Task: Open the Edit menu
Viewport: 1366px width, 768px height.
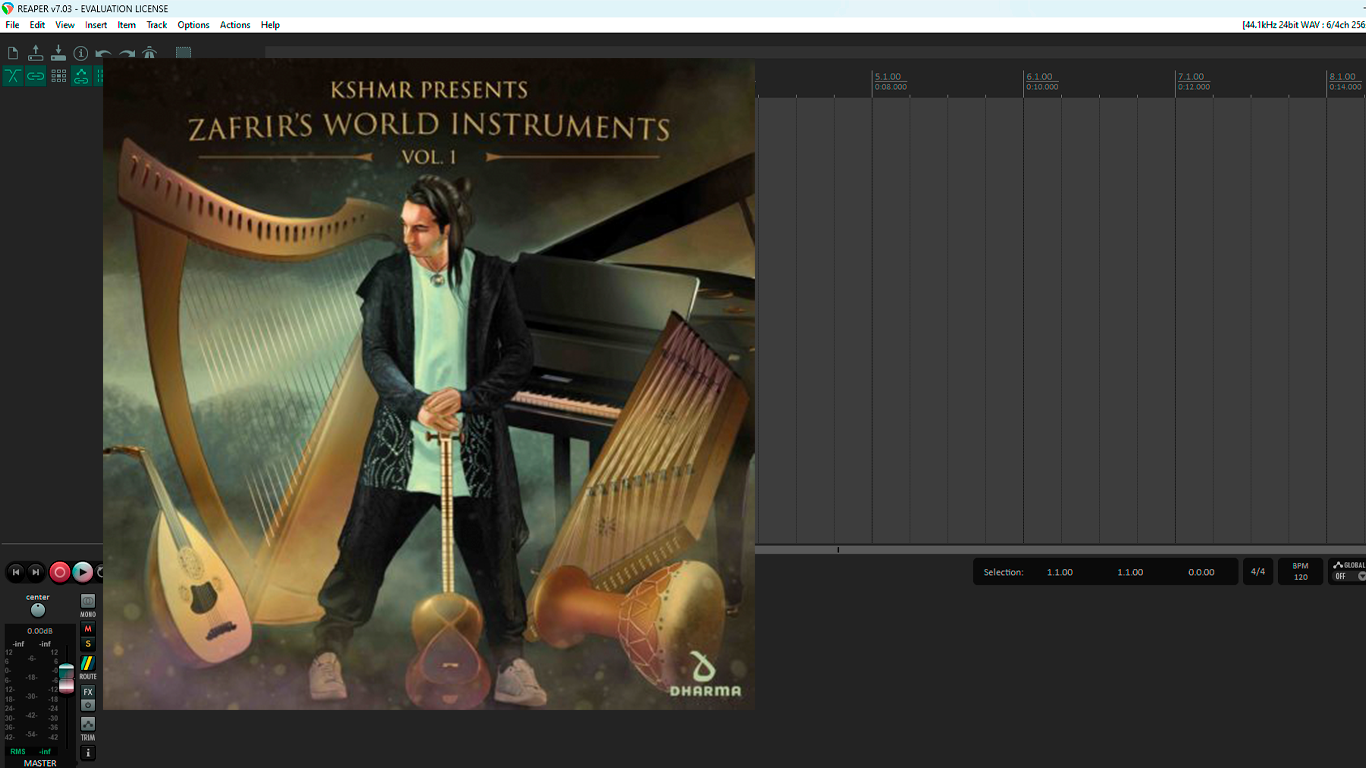Action: coord(37,25)
